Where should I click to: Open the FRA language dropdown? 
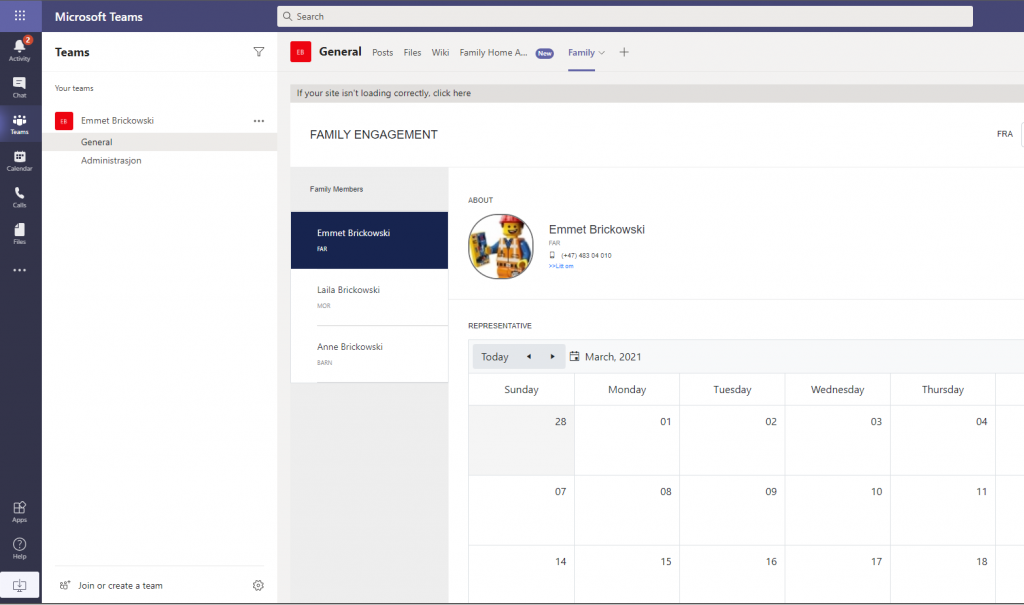point(1005,134)
